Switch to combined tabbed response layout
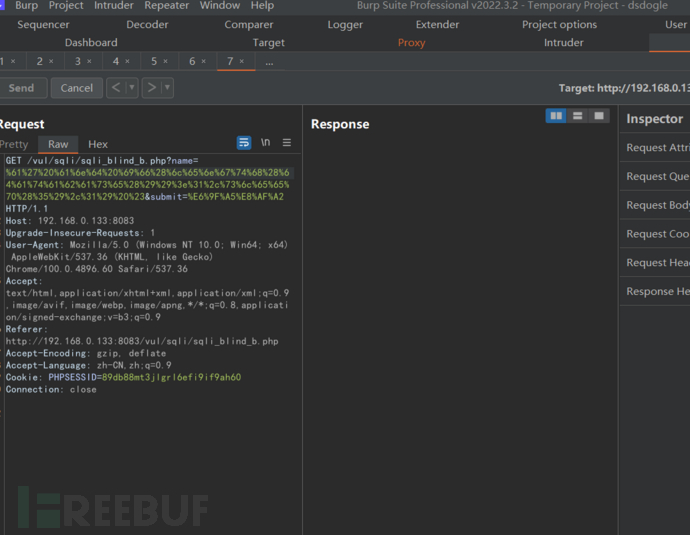This screenshot has width=690, height=535. pyautogui.click(x=599, y=116)
